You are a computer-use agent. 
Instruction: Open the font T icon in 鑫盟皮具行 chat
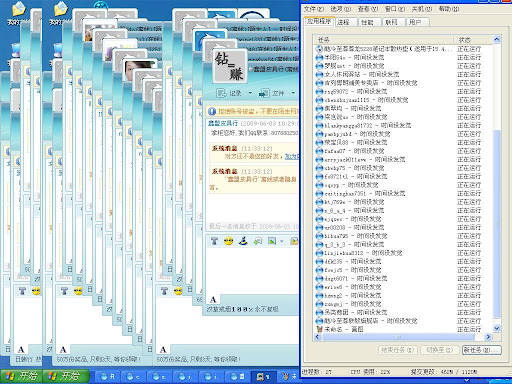[214, 241]
